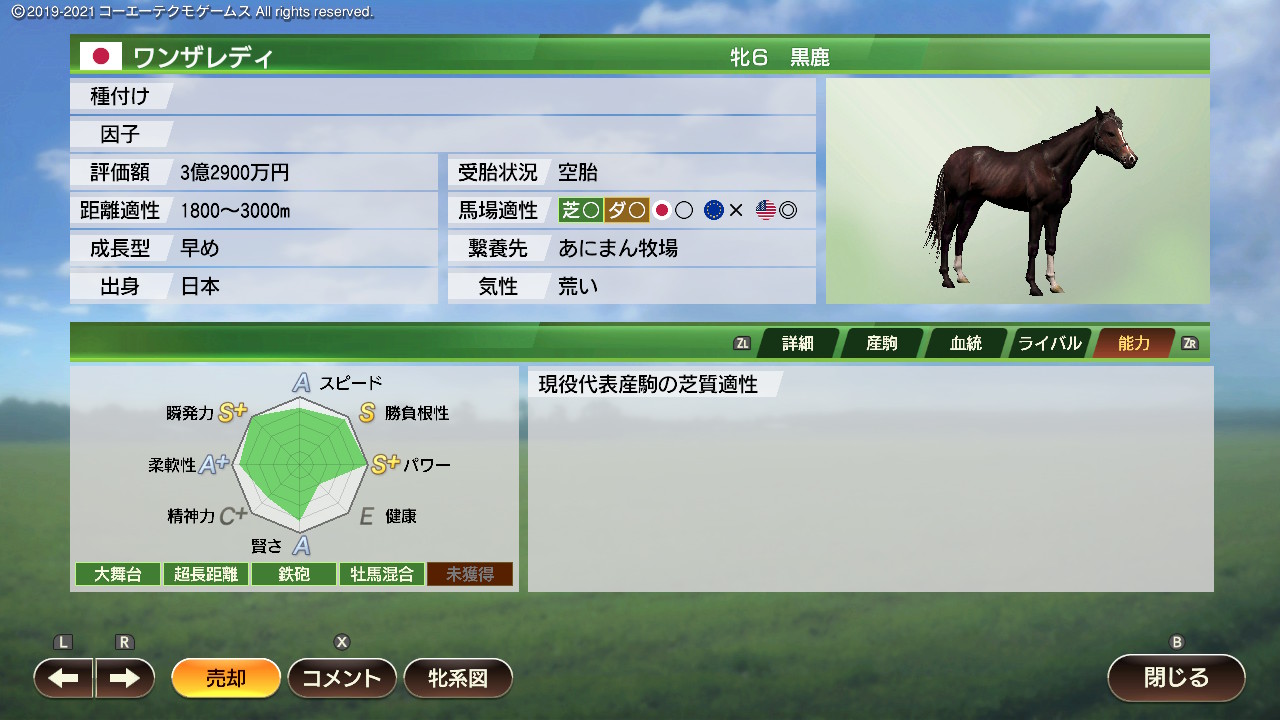1280x720 pixels.
Task: Select the 大舞台 trait tag
Action: coord(118,574)
